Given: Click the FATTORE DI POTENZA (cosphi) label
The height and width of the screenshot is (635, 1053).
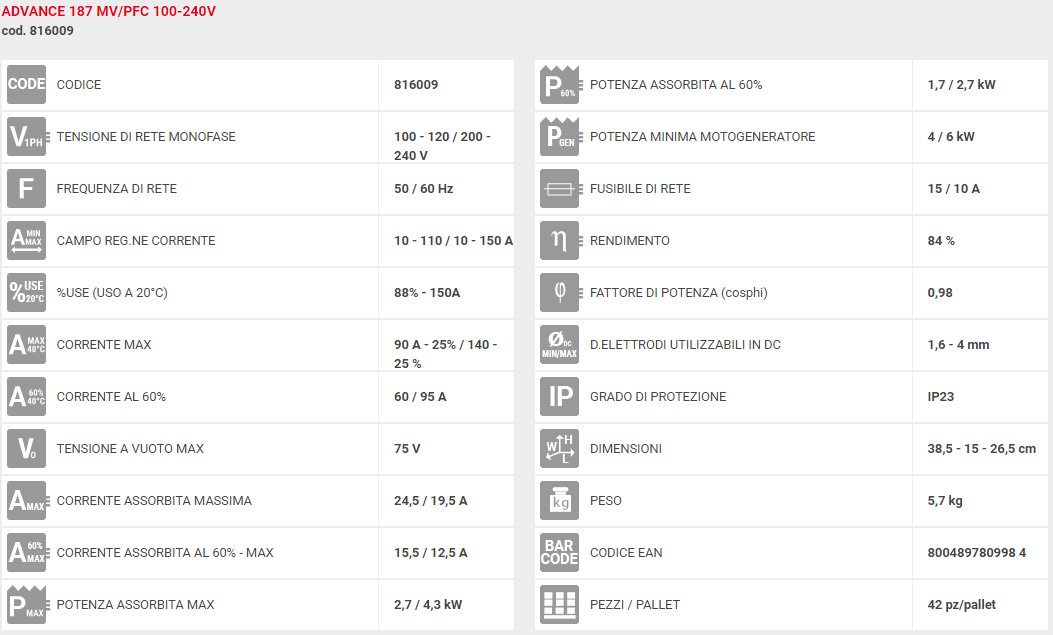Looking at the screenshot, I should (679, 293).
